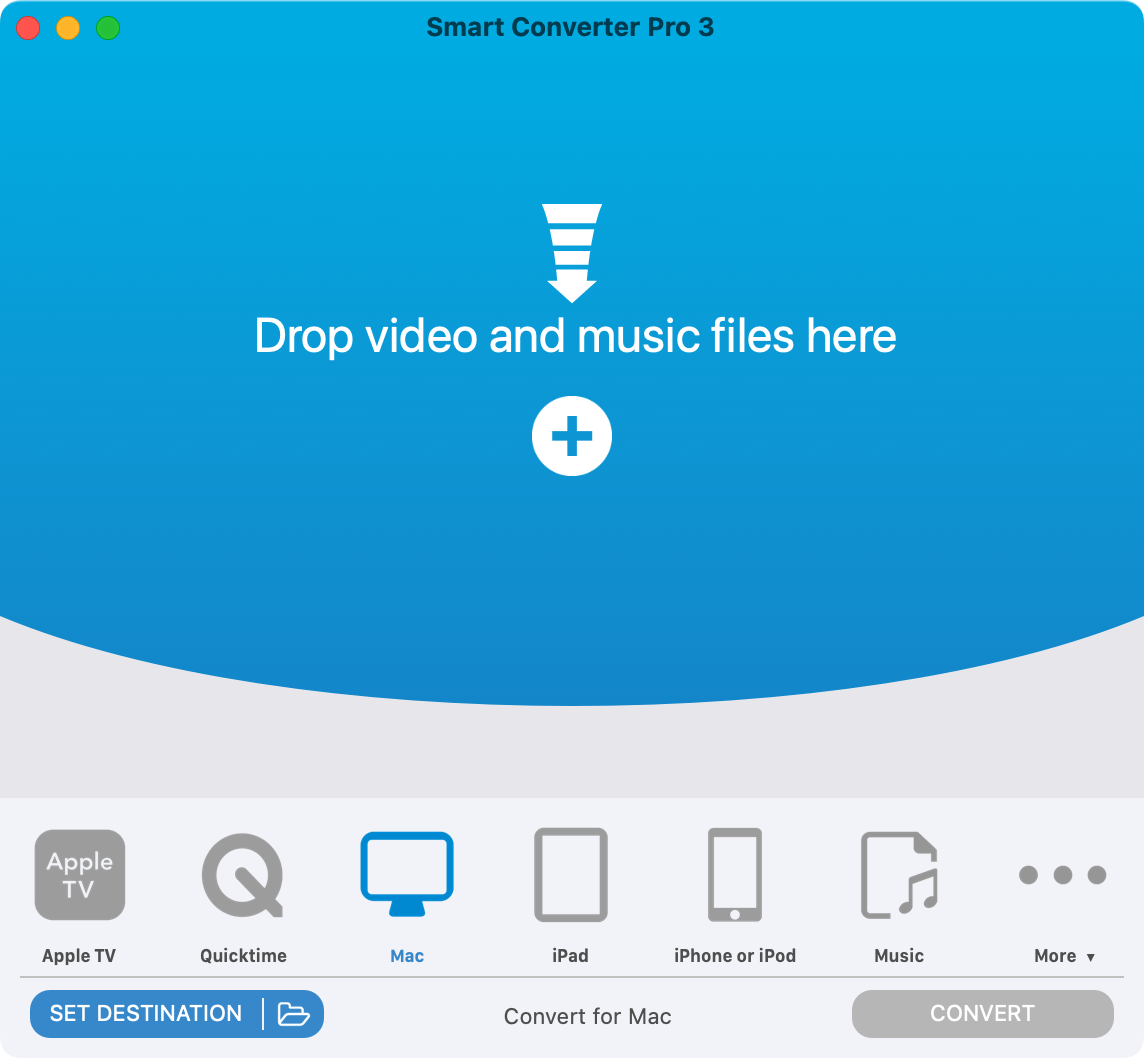This screenshot has height=1058, width=1144.
Task: Switch to the Quicktime label tab
Action: pyautogui.click(x=244, y=956)
